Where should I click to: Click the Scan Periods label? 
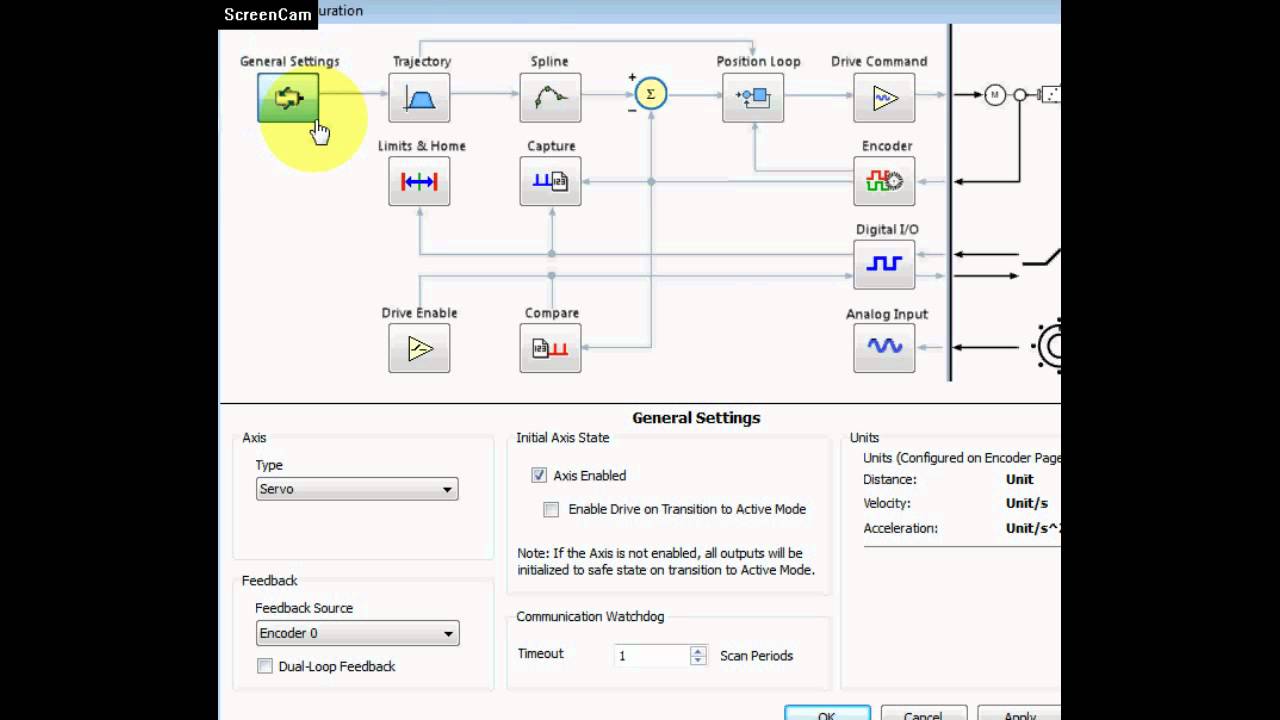756,656
